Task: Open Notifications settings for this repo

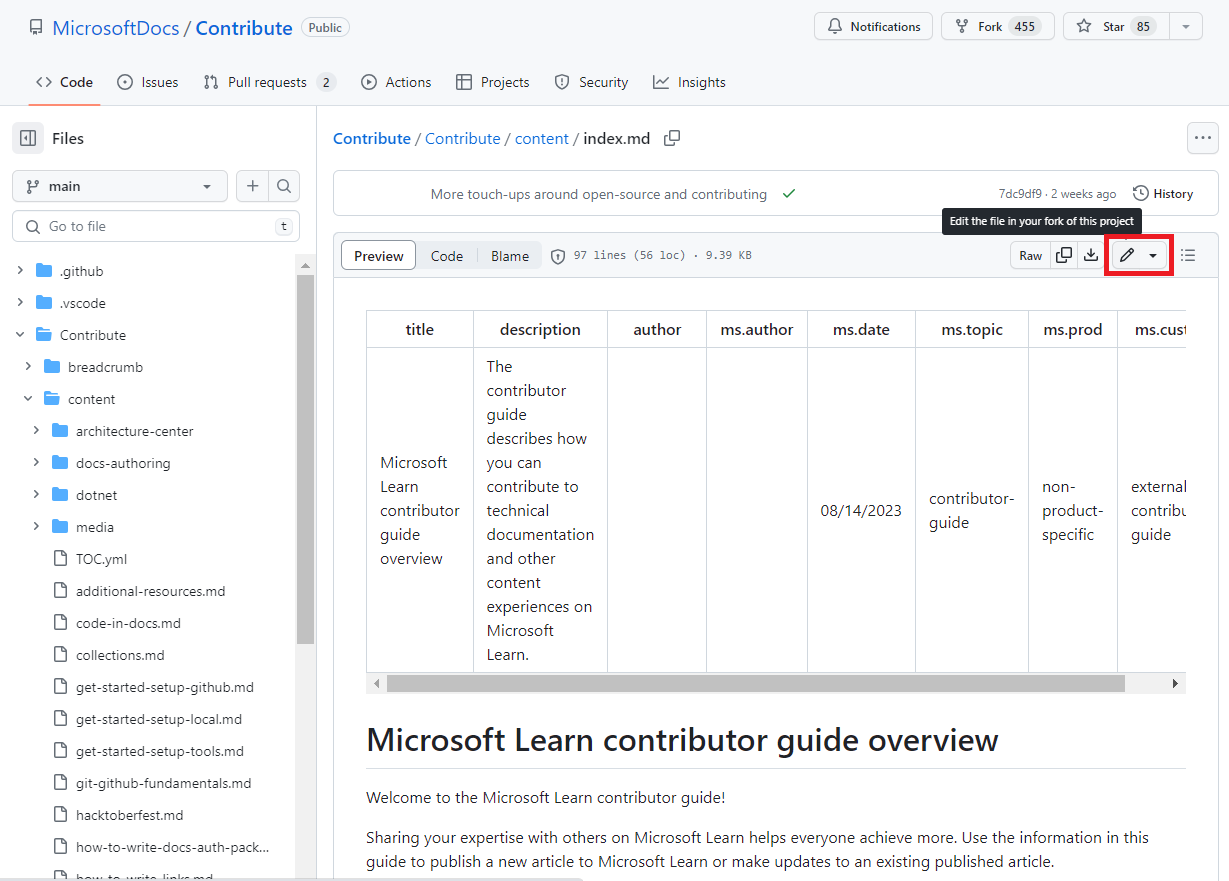Action: (x=873, y=26)
